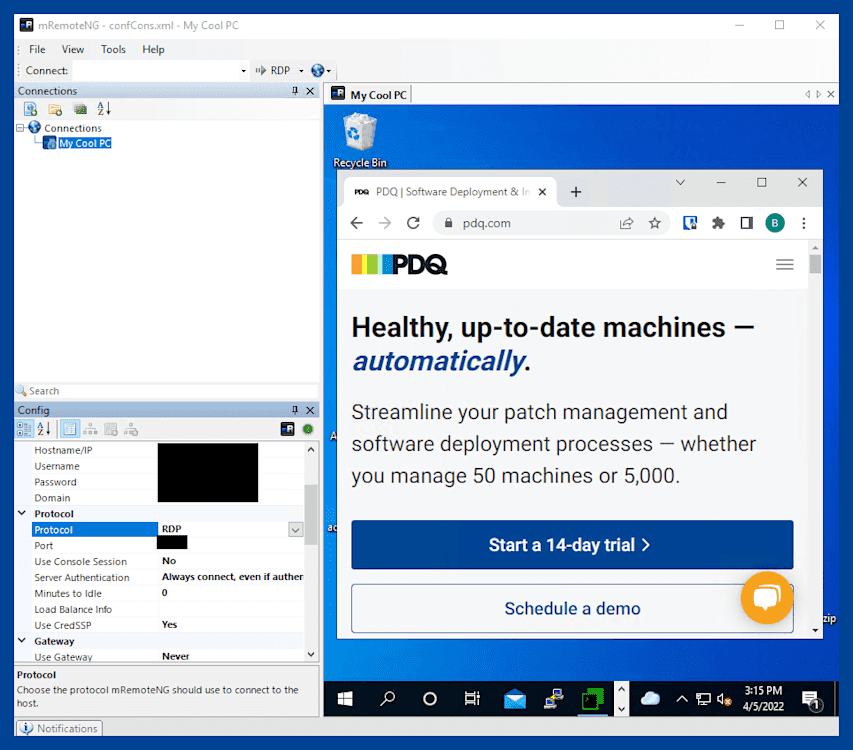Show default properties icon in Config
Screen dimensions: 853x750
click(111, 429)
